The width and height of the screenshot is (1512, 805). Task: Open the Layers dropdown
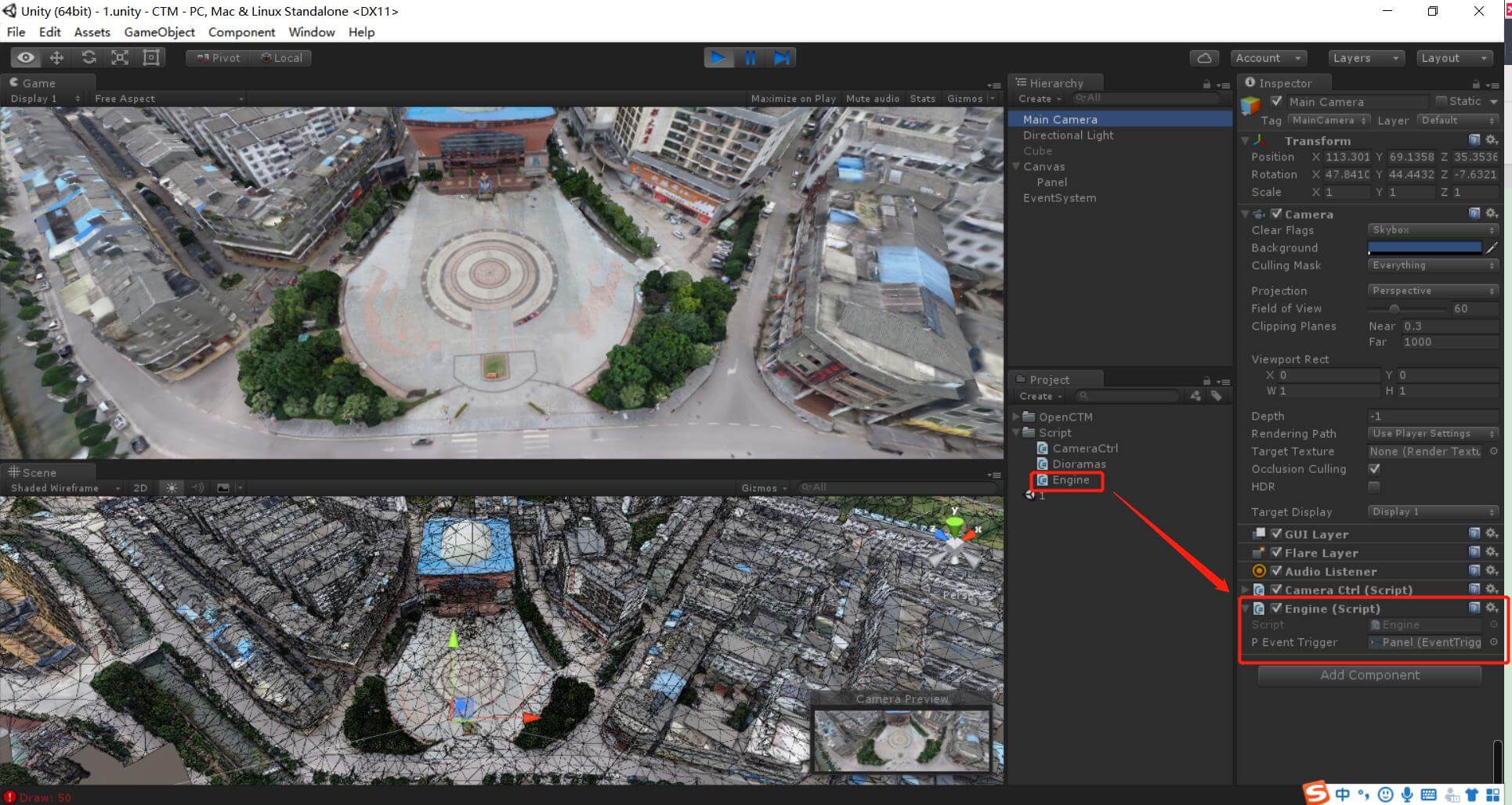click(x=1366, y=58)
